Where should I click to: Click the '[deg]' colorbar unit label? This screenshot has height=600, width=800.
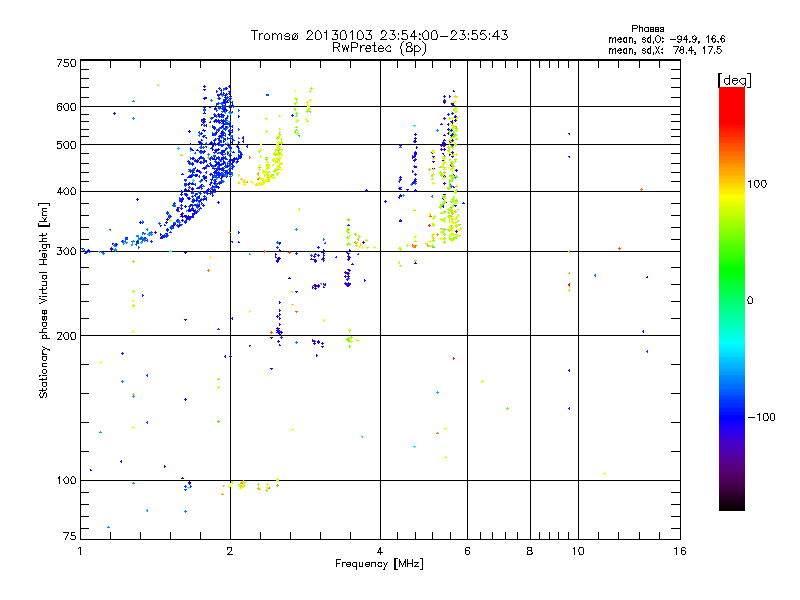734,80
